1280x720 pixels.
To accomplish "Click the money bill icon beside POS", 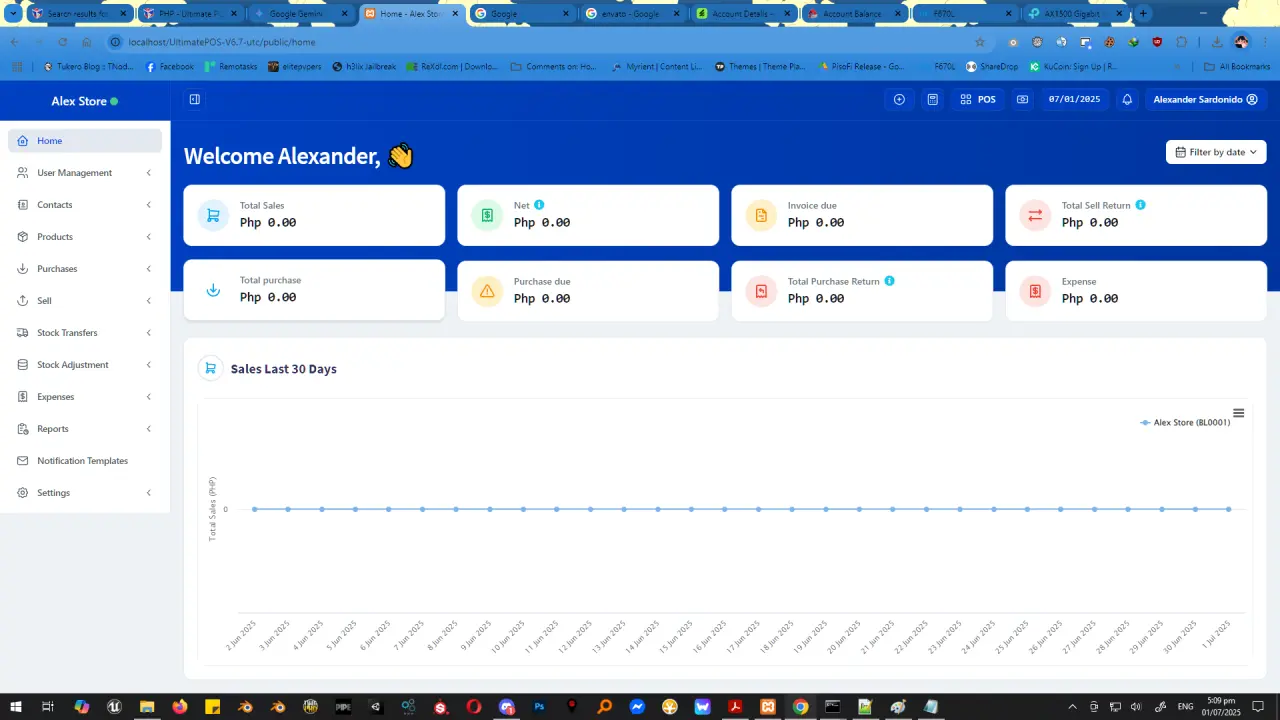I will [1022, 99].
